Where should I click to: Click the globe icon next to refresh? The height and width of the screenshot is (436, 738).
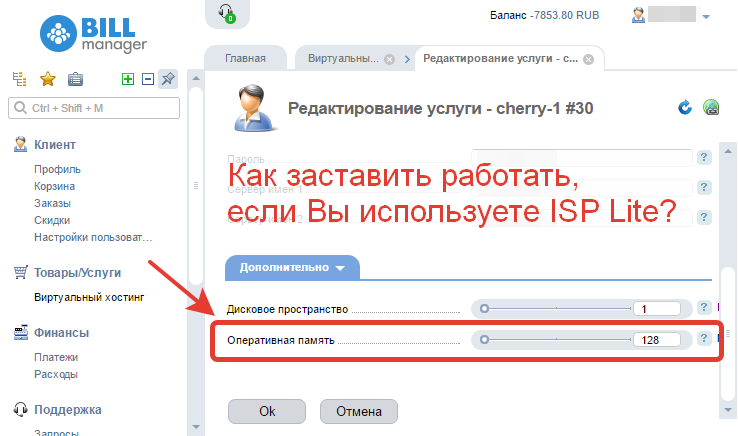coord(711,107)
